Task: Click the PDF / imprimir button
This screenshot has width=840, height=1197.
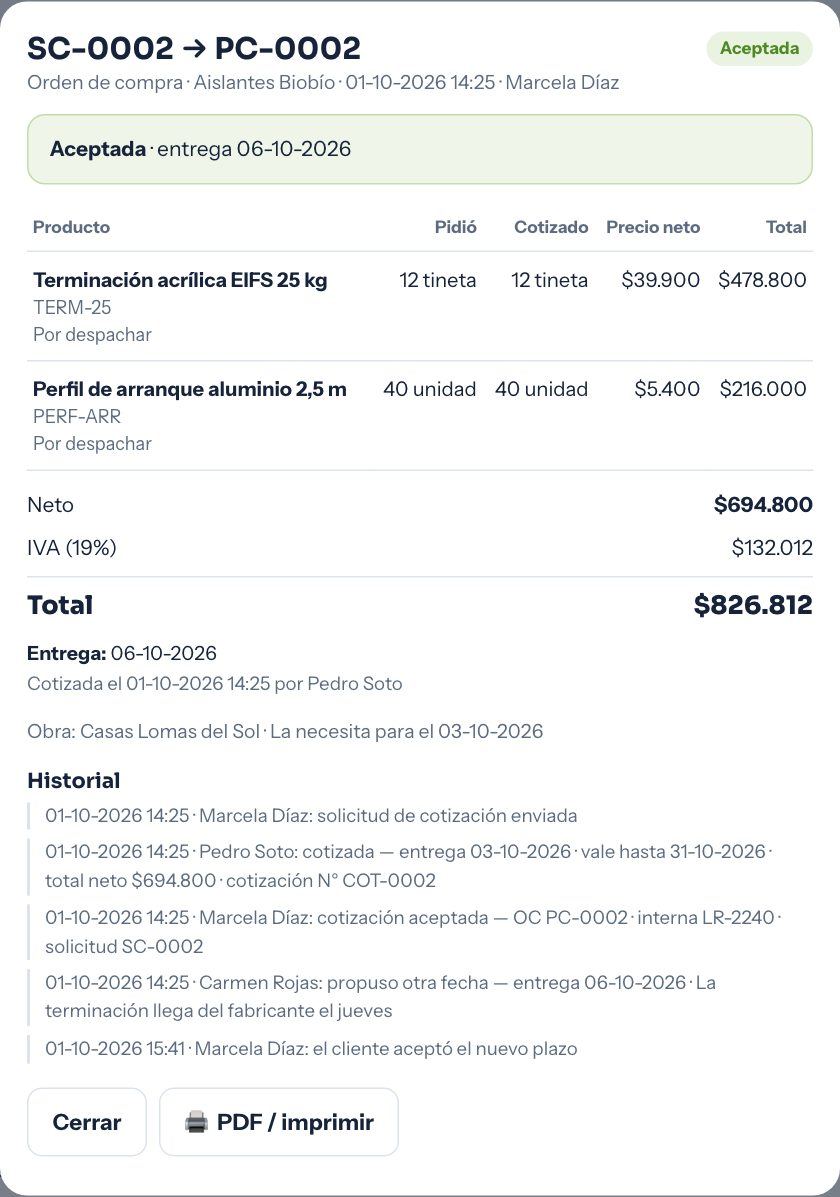Action: coord(279,1122)
